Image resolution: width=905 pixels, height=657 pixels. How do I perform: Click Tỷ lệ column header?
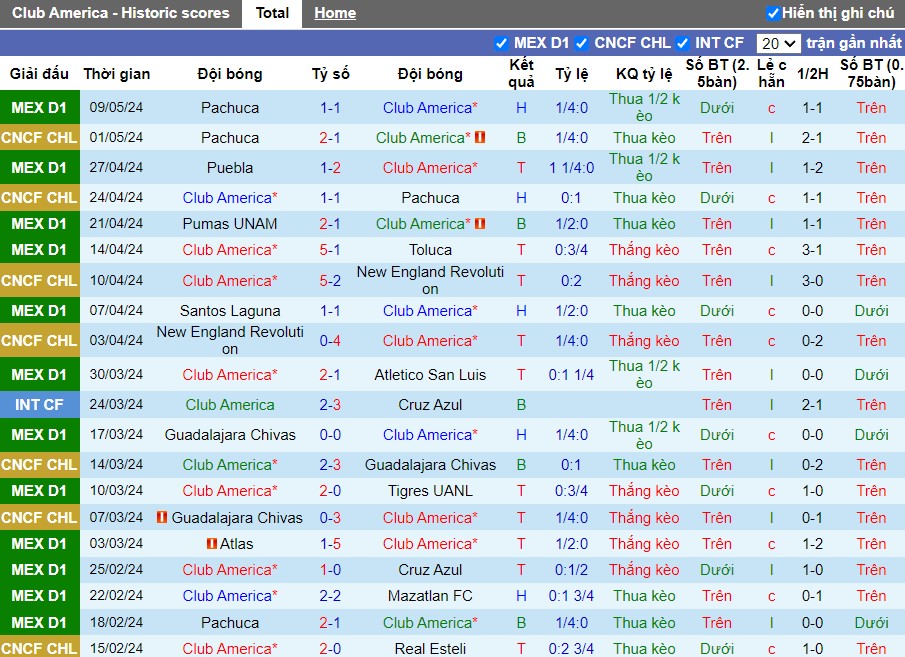point(571,74)
